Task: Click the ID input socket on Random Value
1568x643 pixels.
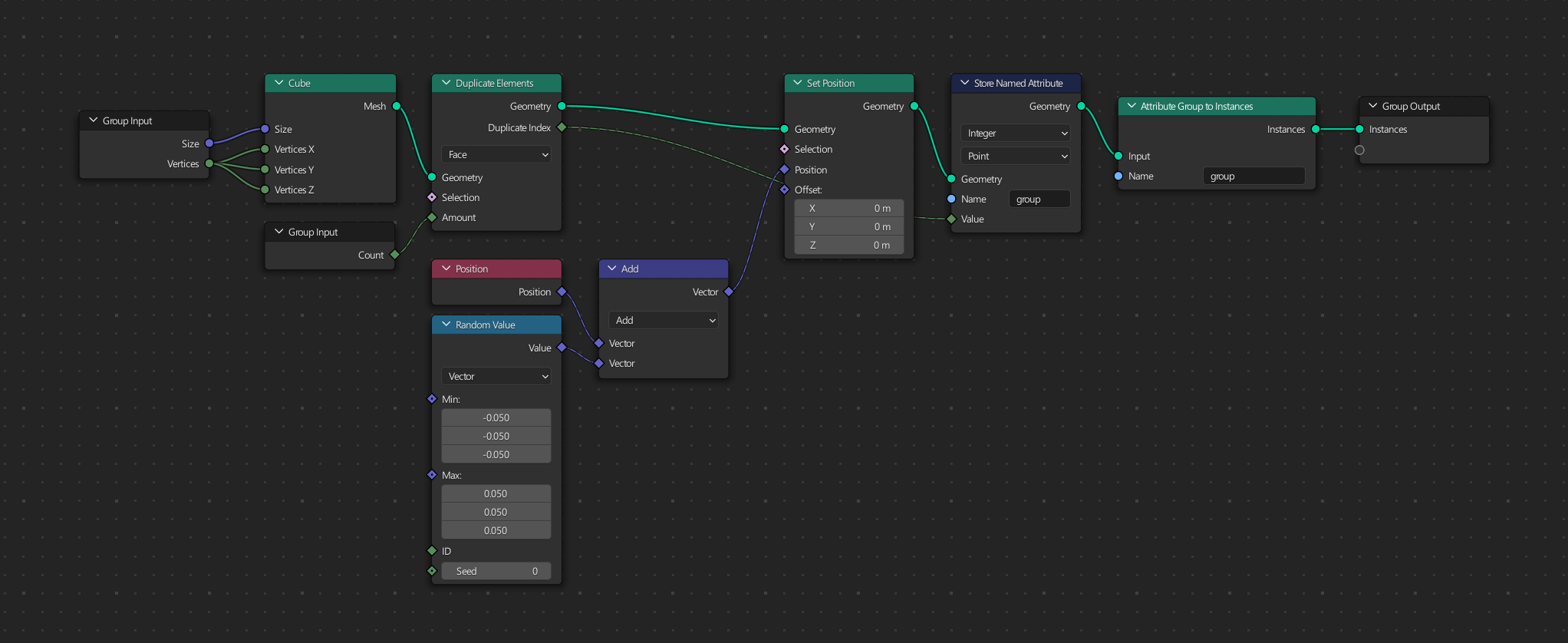Action: pos(432,551)
